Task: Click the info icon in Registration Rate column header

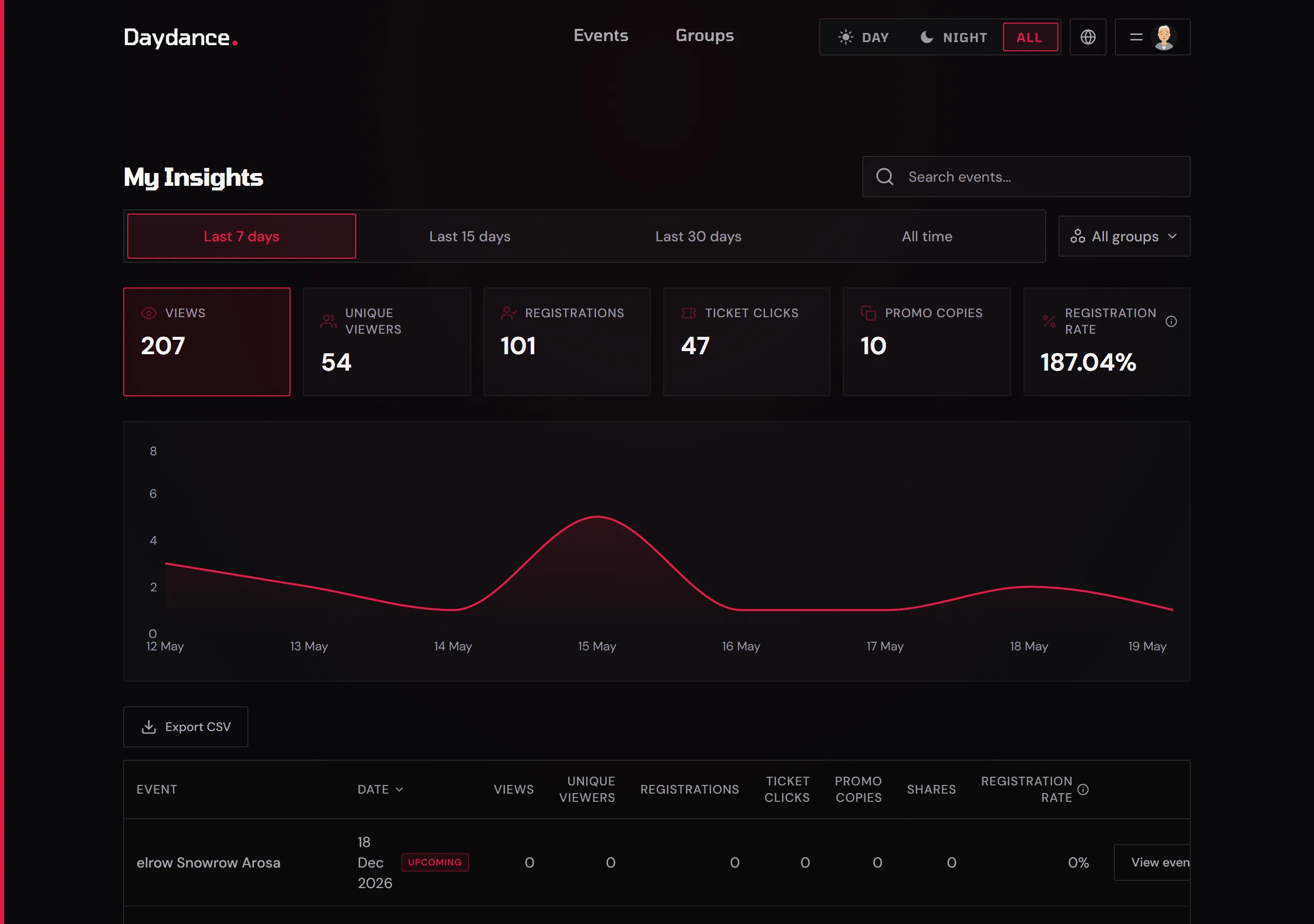Action: pos(1083,790)
